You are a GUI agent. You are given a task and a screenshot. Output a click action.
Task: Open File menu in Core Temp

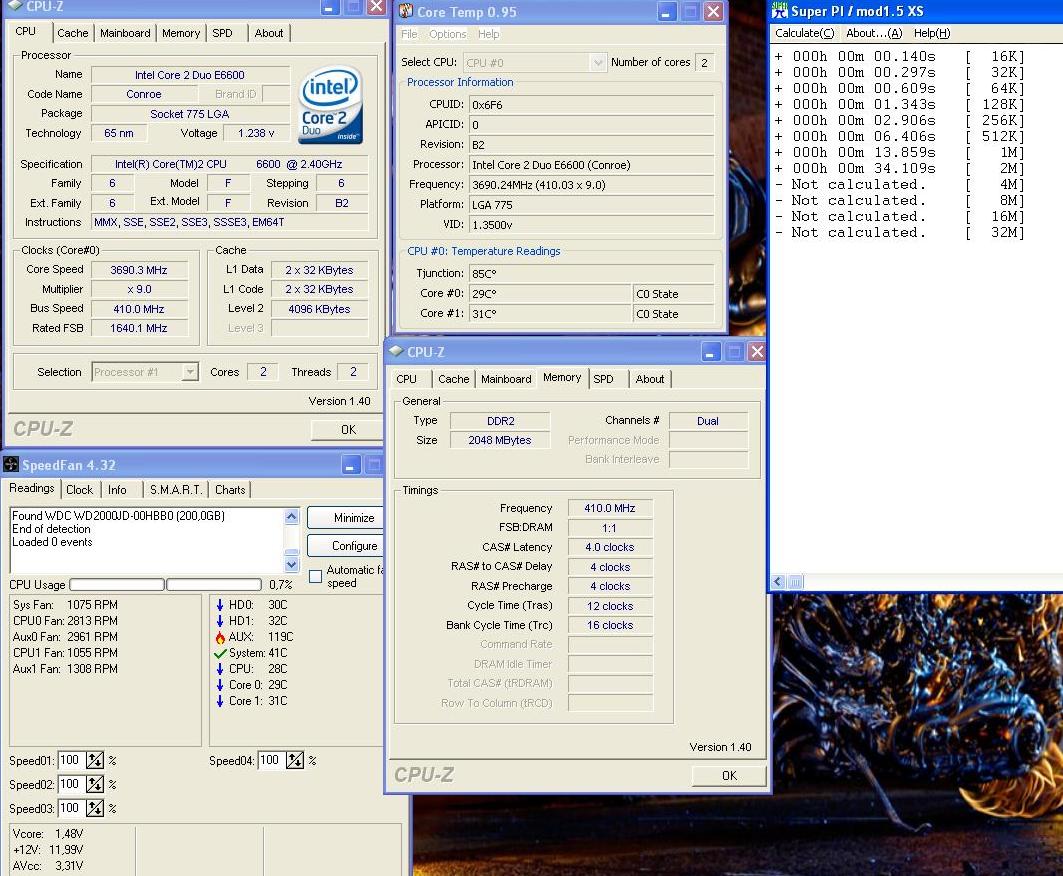[409, 34]
